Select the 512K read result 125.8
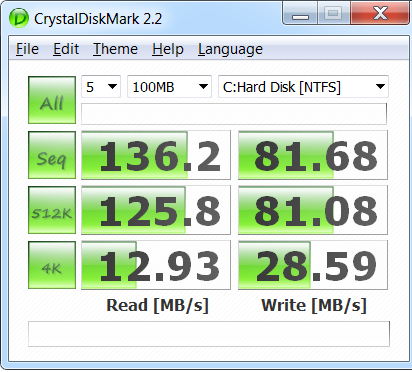Image resolution: width=412 pixels, height=372 pixels. tap(156, 210)
